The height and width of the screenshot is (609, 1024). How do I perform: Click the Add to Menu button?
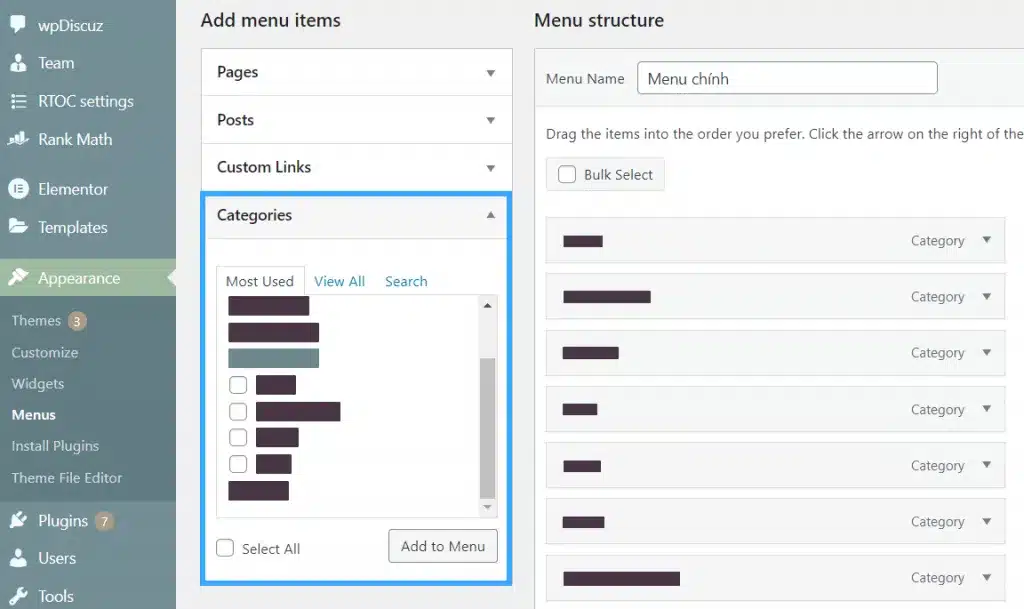pos(443,546)
